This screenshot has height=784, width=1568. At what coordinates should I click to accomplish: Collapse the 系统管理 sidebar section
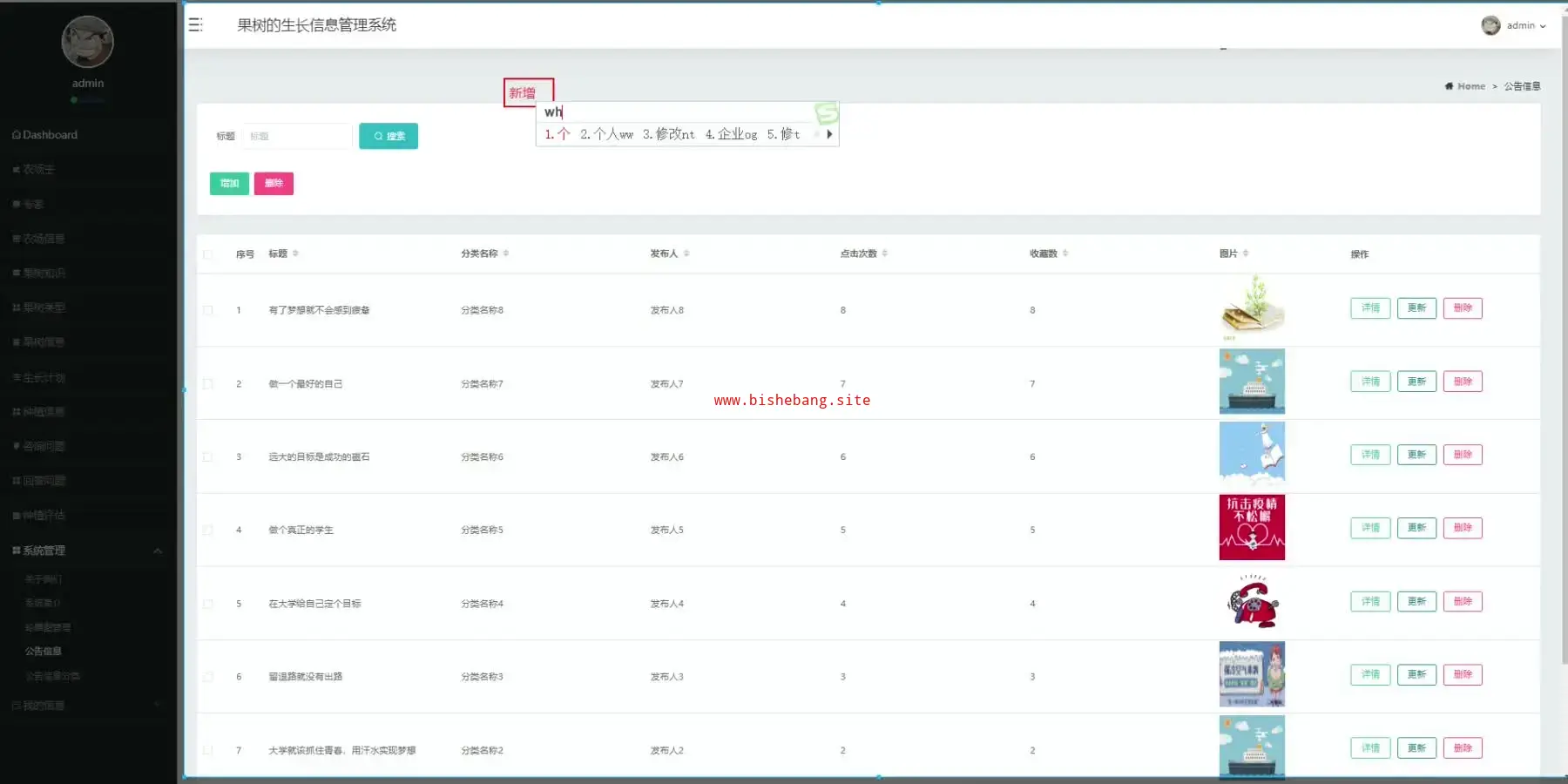[158, 551]
